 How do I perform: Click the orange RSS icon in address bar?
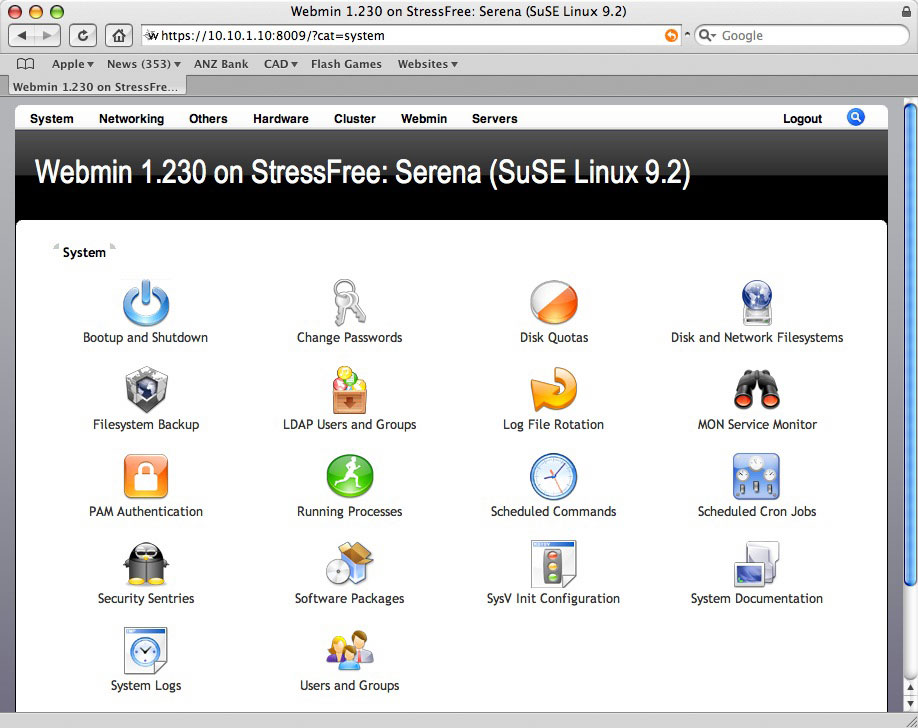[672, 36]
